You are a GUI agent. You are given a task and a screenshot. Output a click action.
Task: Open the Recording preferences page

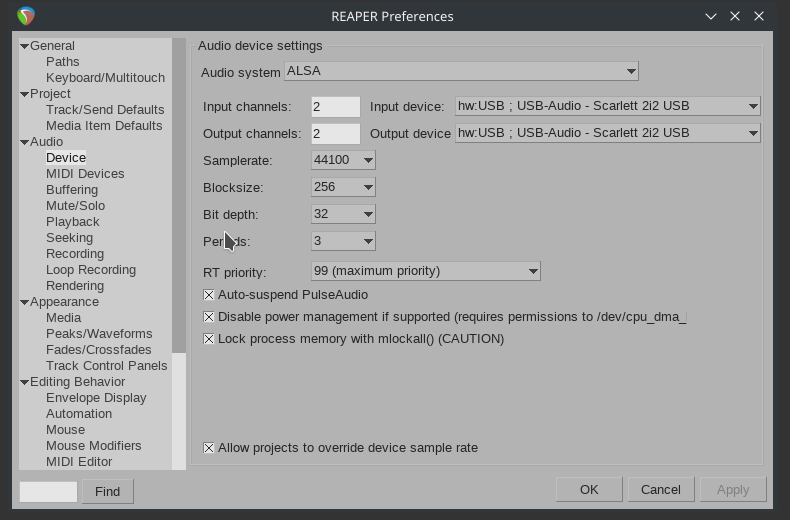coord(75,253)
